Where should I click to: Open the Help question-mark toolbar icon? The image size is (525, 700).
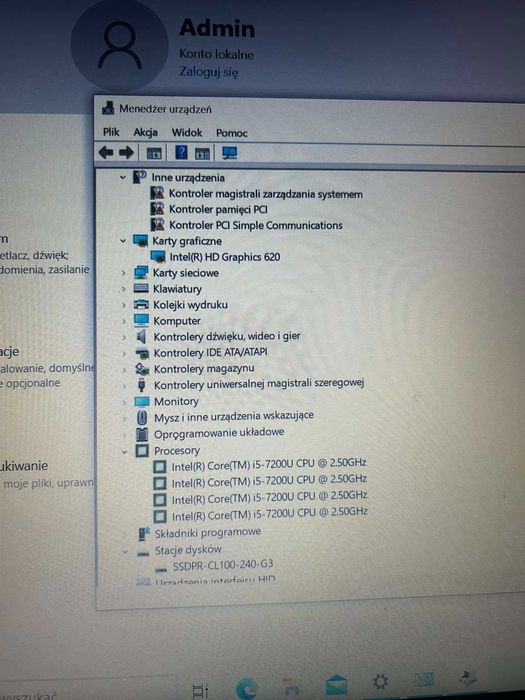tap(181, 153)
